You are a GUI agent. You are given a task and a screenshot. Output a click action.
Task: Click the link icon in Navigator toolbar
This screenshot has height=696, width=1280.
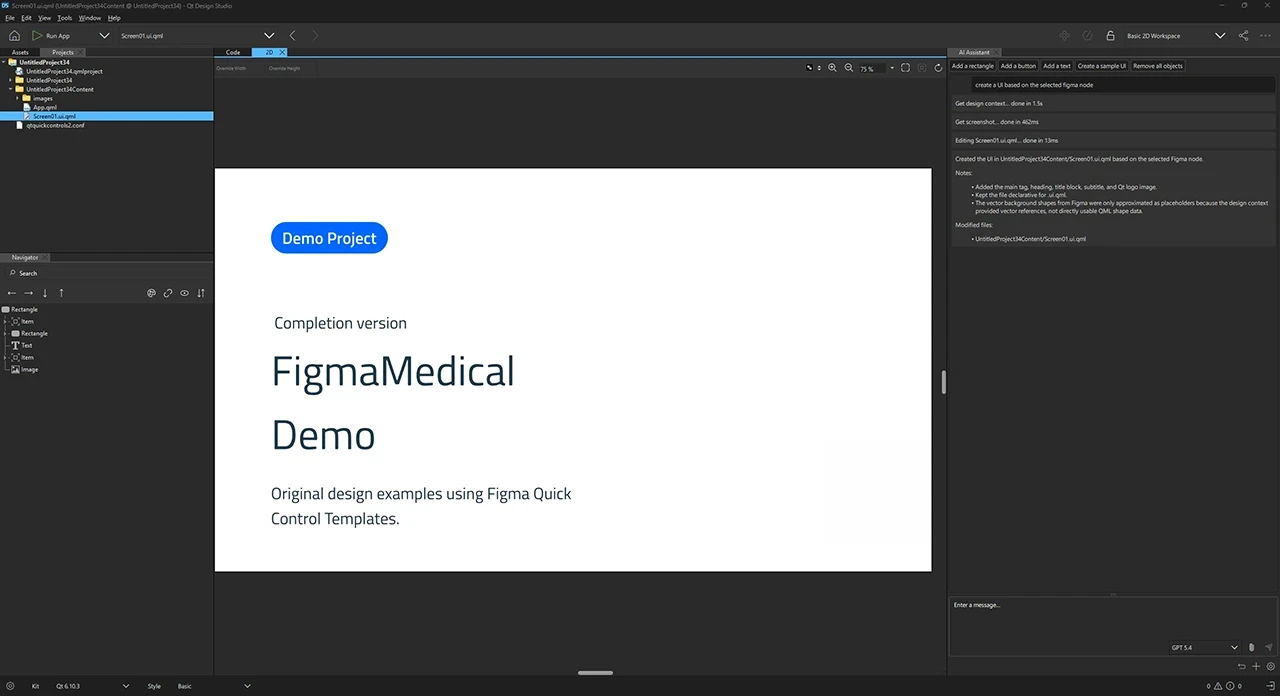[168, 293]
